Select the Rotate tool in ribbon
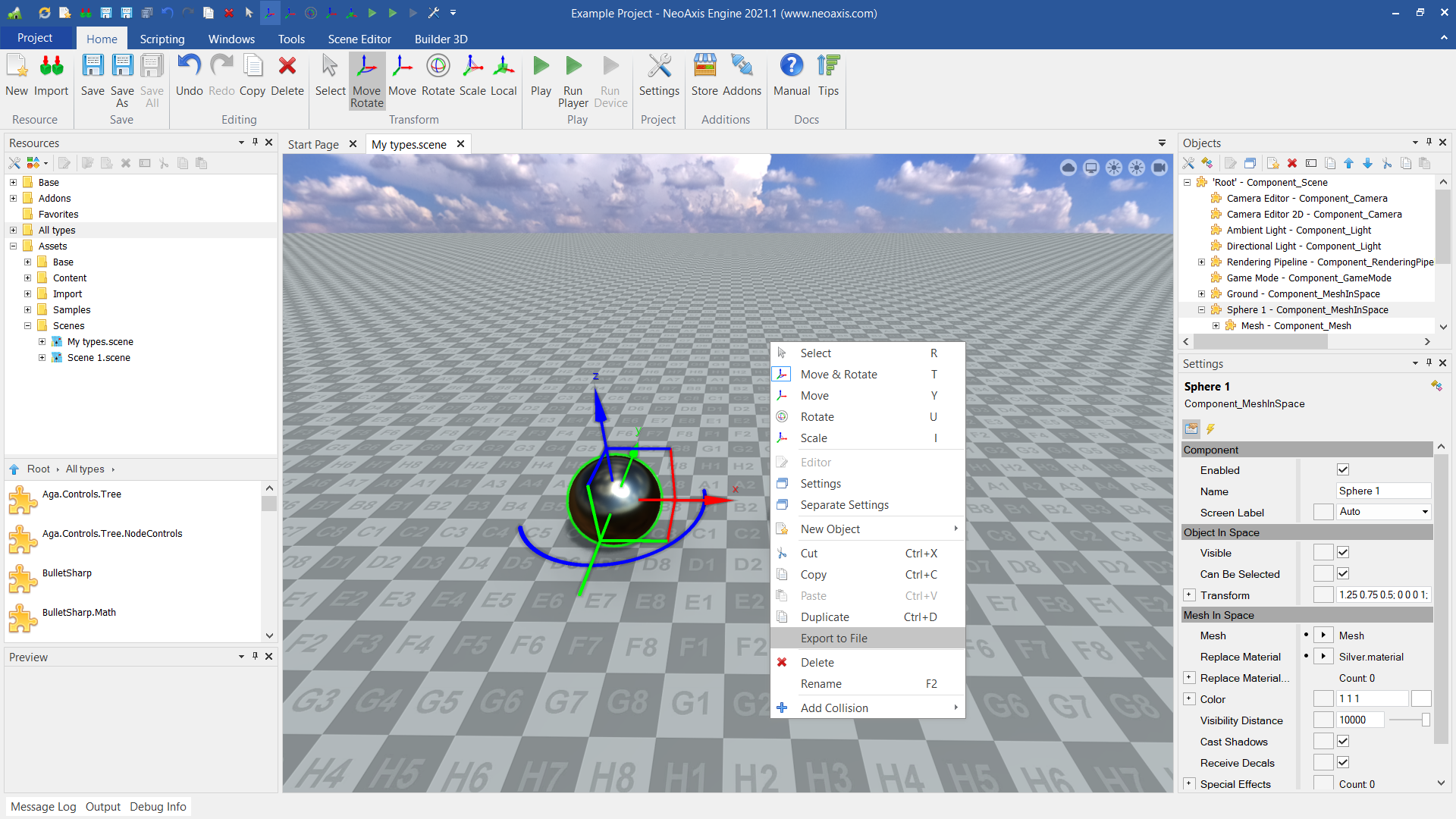 (x=438, y=76)
